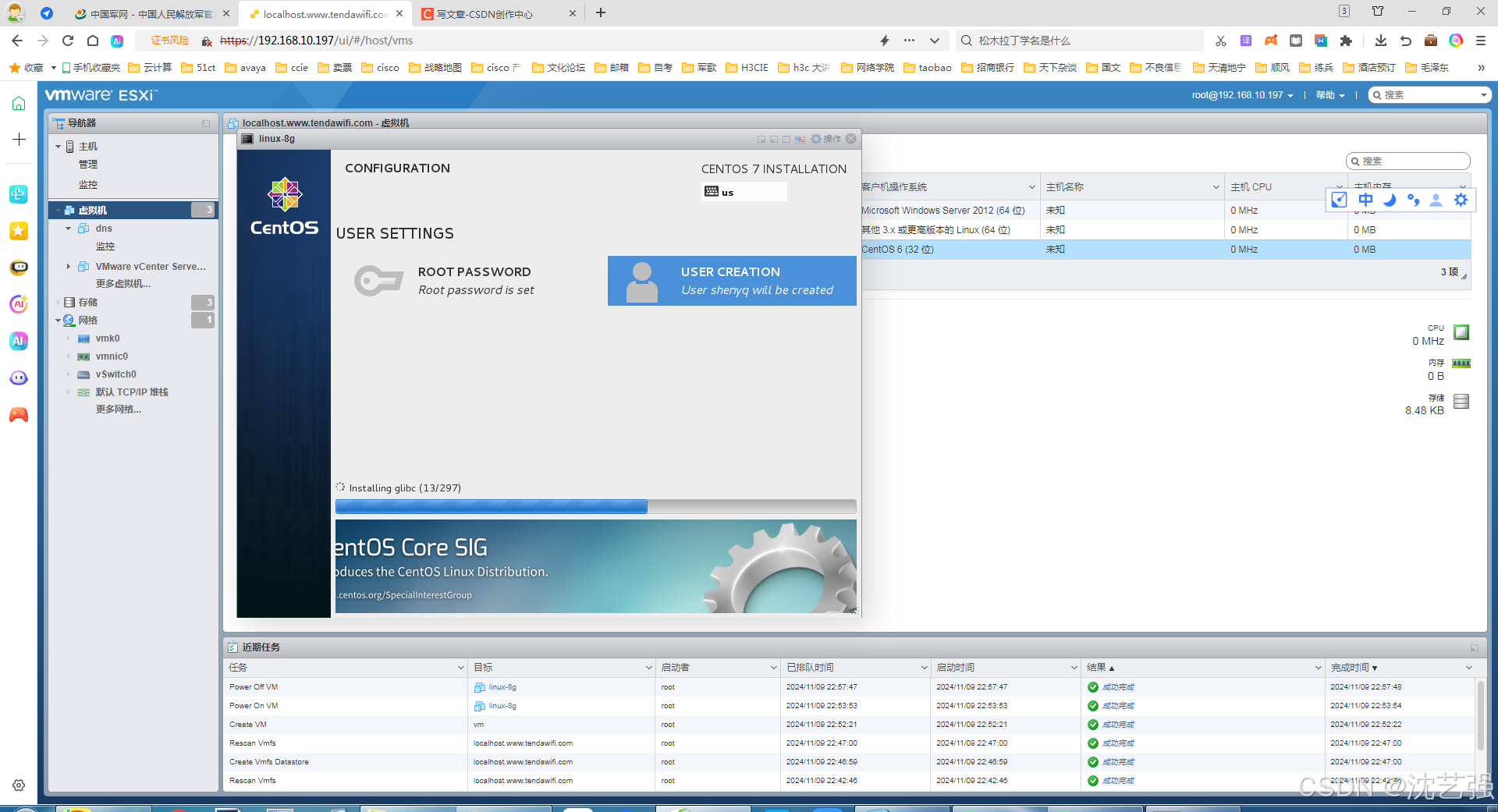Click the rainbow AI assistant toolbar icon
Screen dimensions: 1498x812
click(x=1456, y=41)
